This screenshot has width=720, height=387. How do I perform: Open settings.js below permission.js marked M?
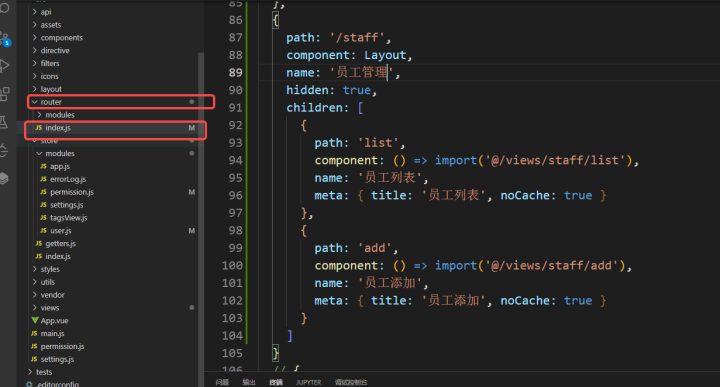point(67,205)
